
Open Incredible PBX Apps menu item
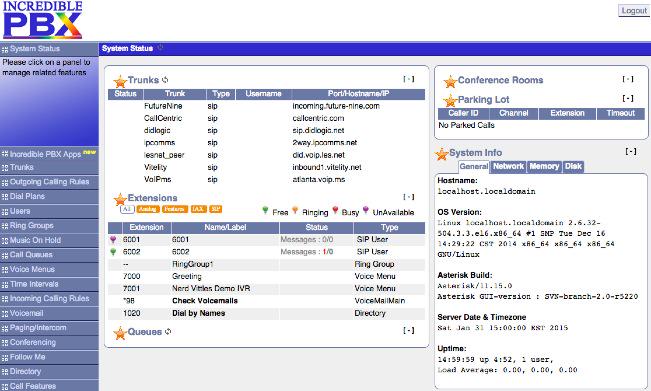point(49,154)
